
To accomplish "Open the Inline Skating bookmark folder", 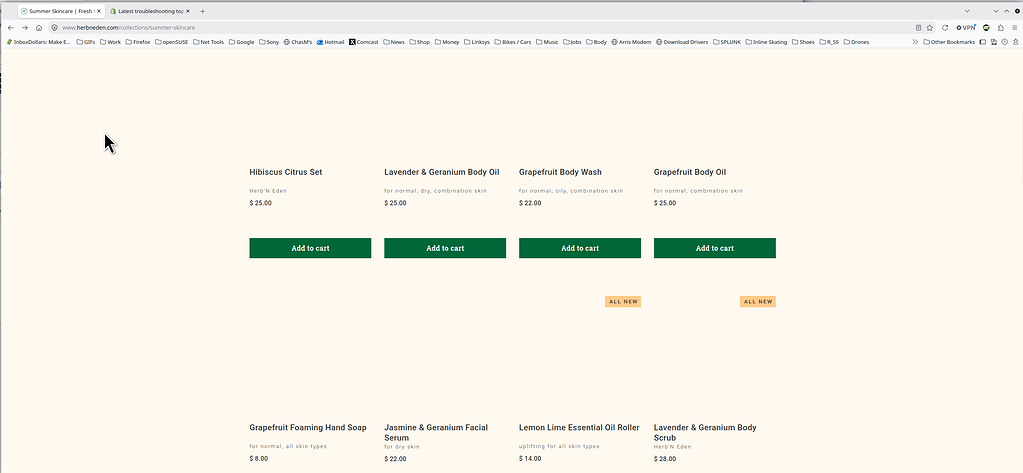I will point(767,42).
